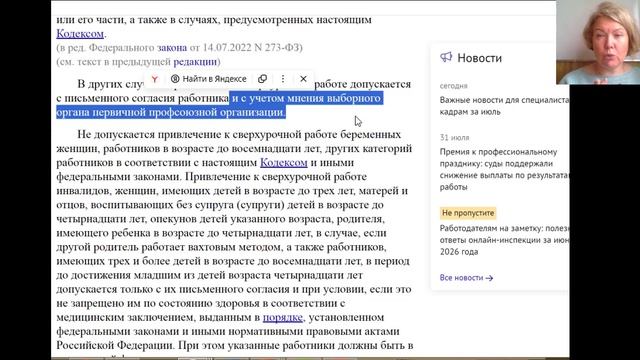Open the 'закона' link from 14.07.2022
This screenshot has height=360, width=640.
point(172,47)
